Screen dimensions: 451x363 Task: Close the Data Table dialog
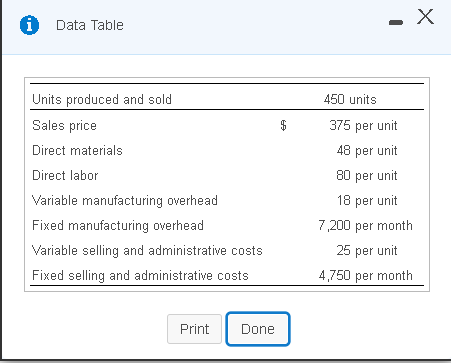[x=425, y=16]
